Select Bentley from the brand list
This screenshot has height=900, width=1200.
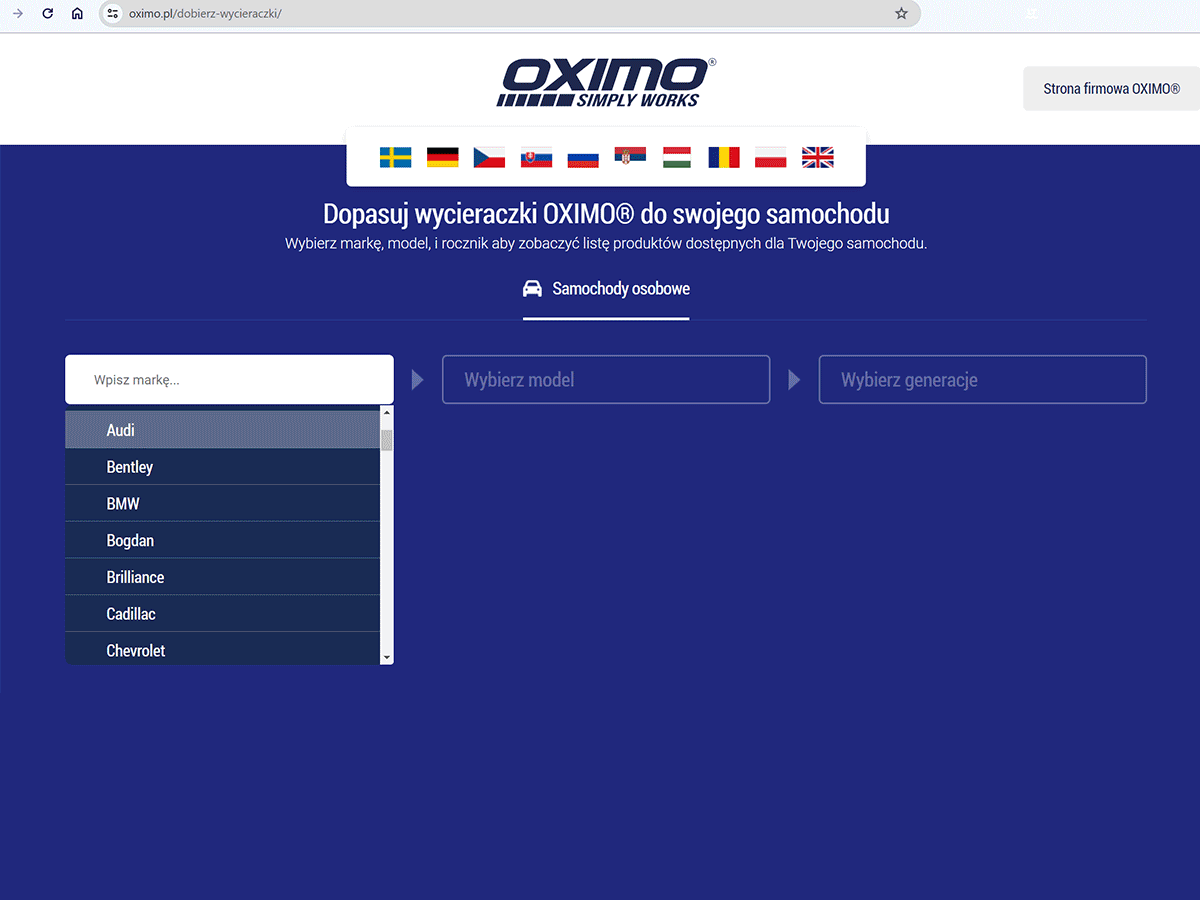(x=223, y=467)
